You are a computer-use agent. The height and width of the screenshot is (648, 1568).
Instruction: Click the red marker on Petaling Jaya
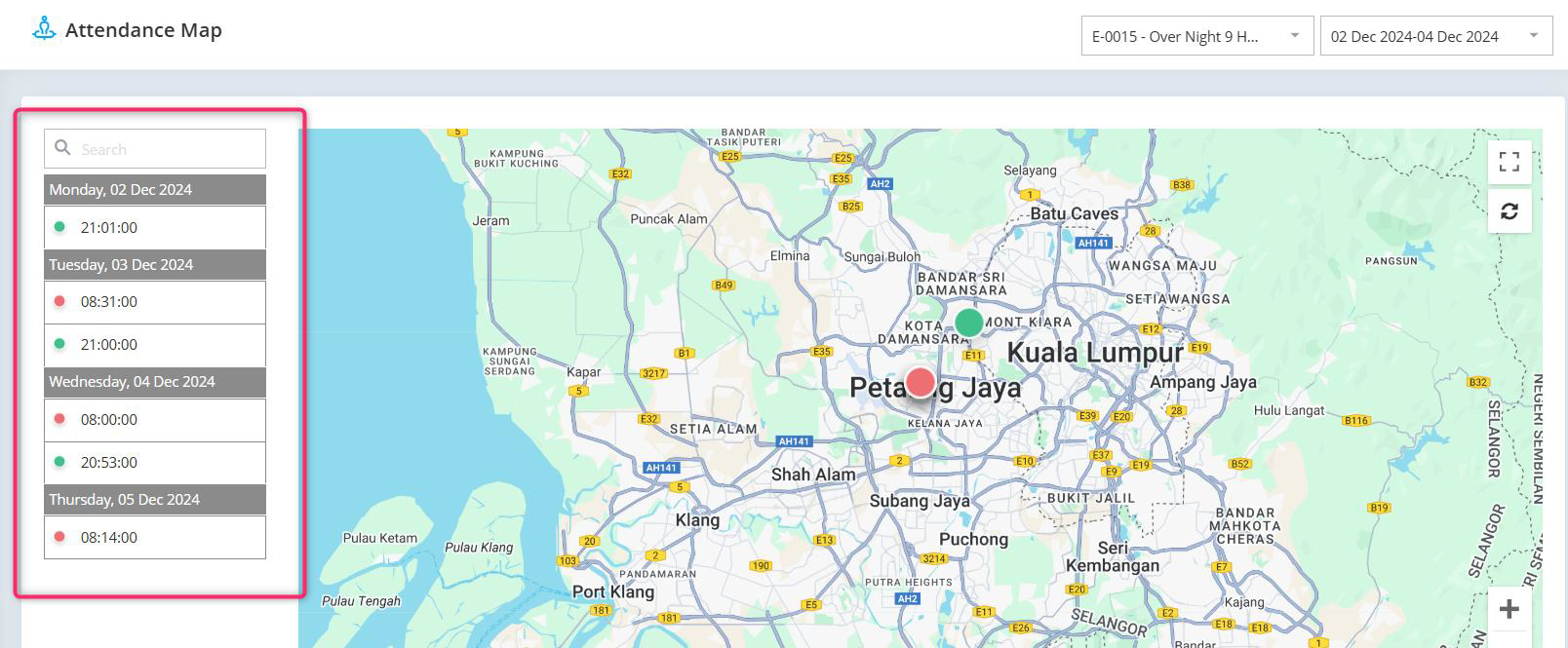920,382
